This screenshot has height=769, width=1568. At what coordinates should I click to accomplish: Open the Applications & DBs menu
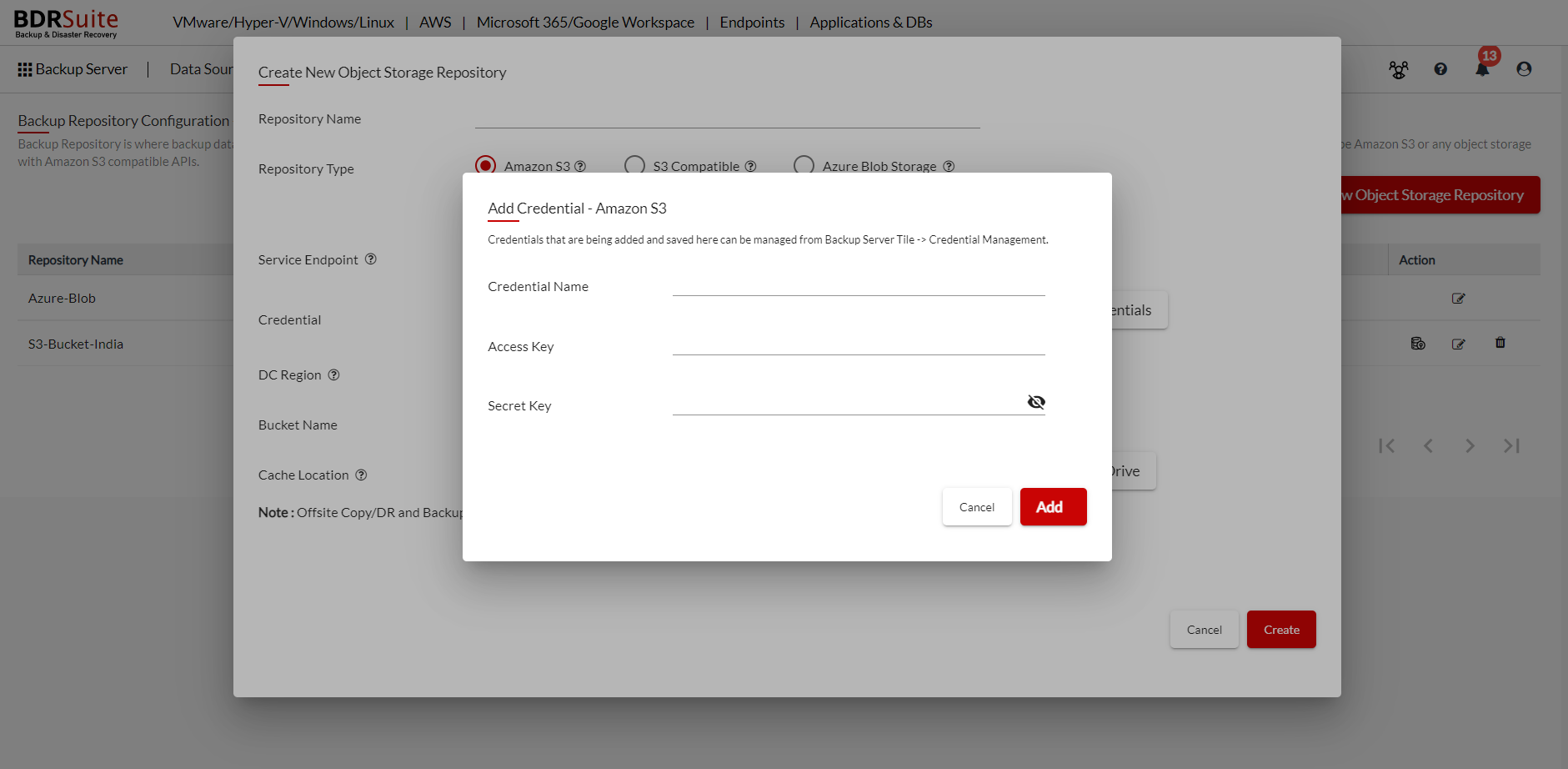click(871, 23)
